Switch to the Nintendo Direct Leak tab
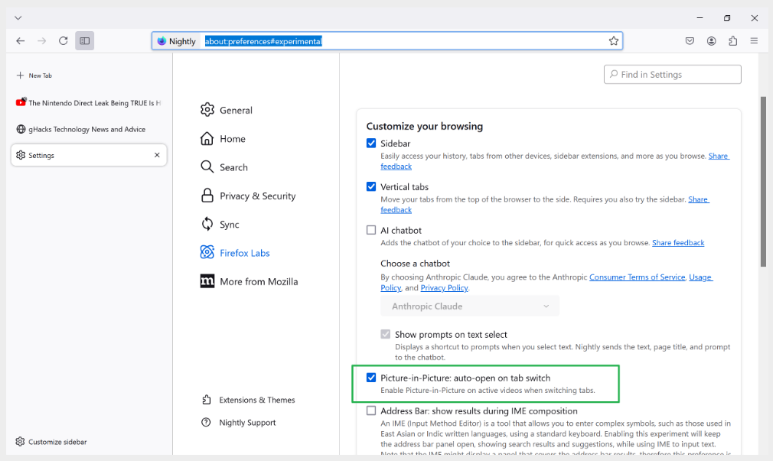The height and width of the screenshot is (461, 773). [x=89, y=103]
